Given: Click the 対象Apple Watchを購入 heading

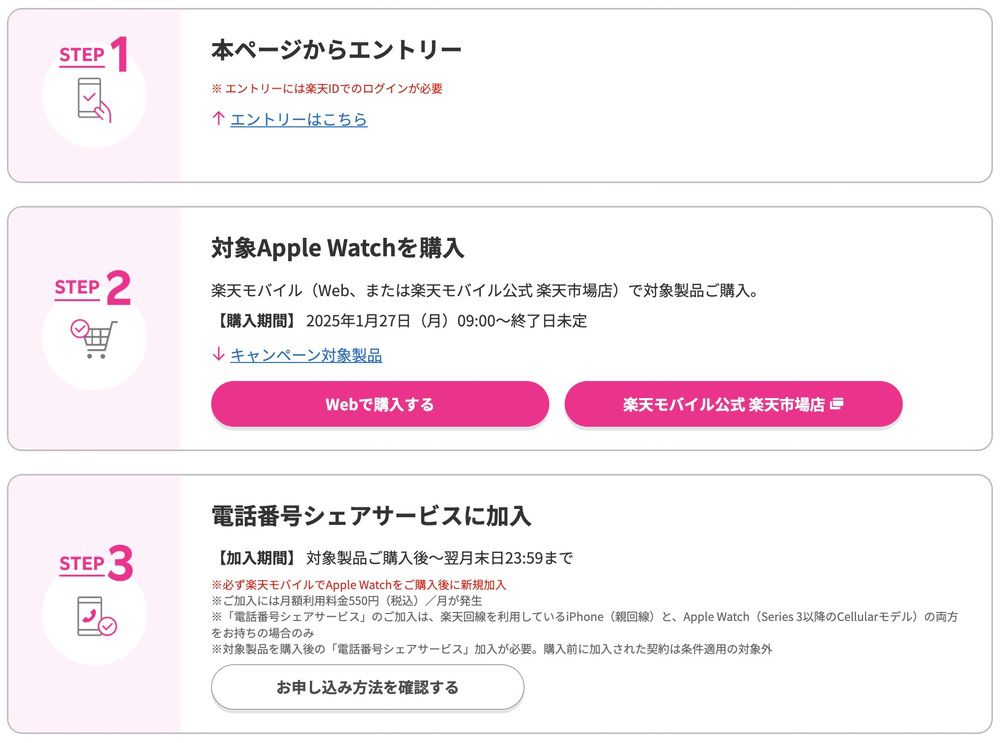Looking at the screenshot, I should [x=336, y=247].
